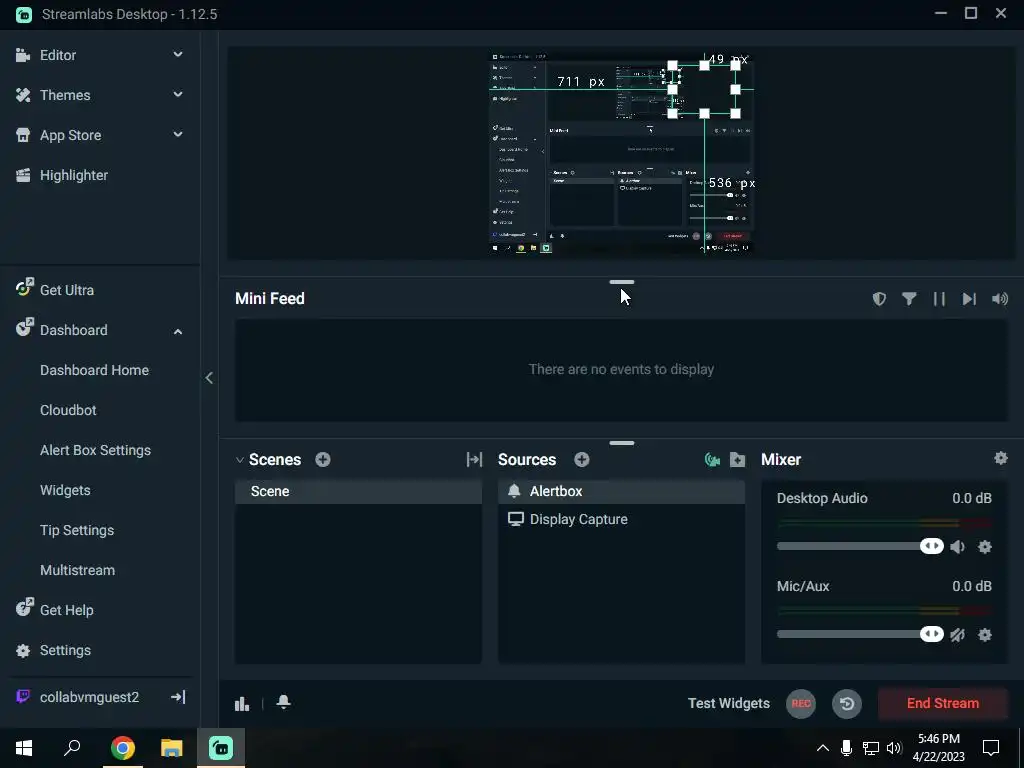Open performance stats bar chart icon

pyautogui.click(x=242, y=703)
